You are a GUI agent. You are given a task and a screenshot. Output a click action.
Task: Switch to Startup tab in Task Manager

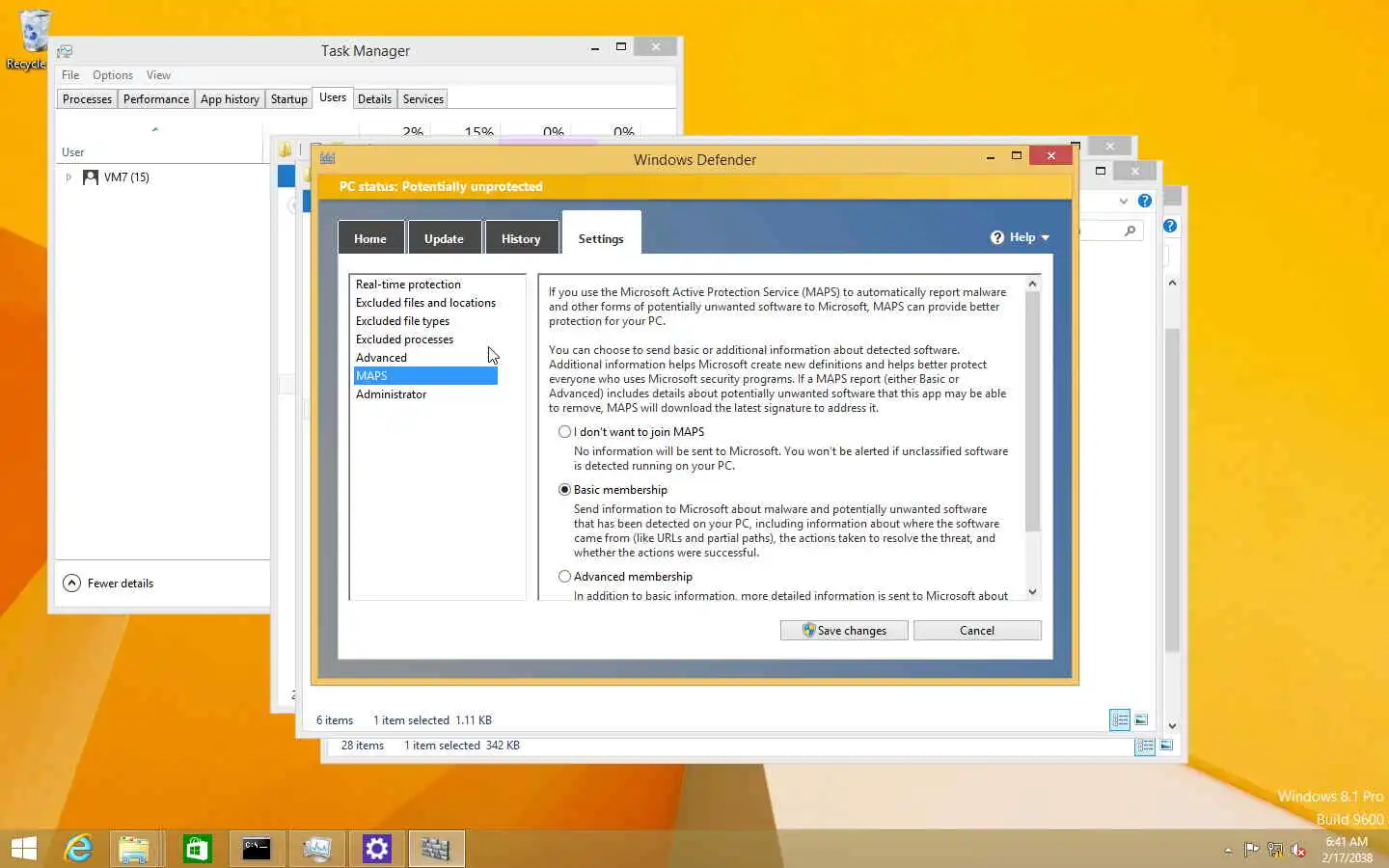point(288,99)
